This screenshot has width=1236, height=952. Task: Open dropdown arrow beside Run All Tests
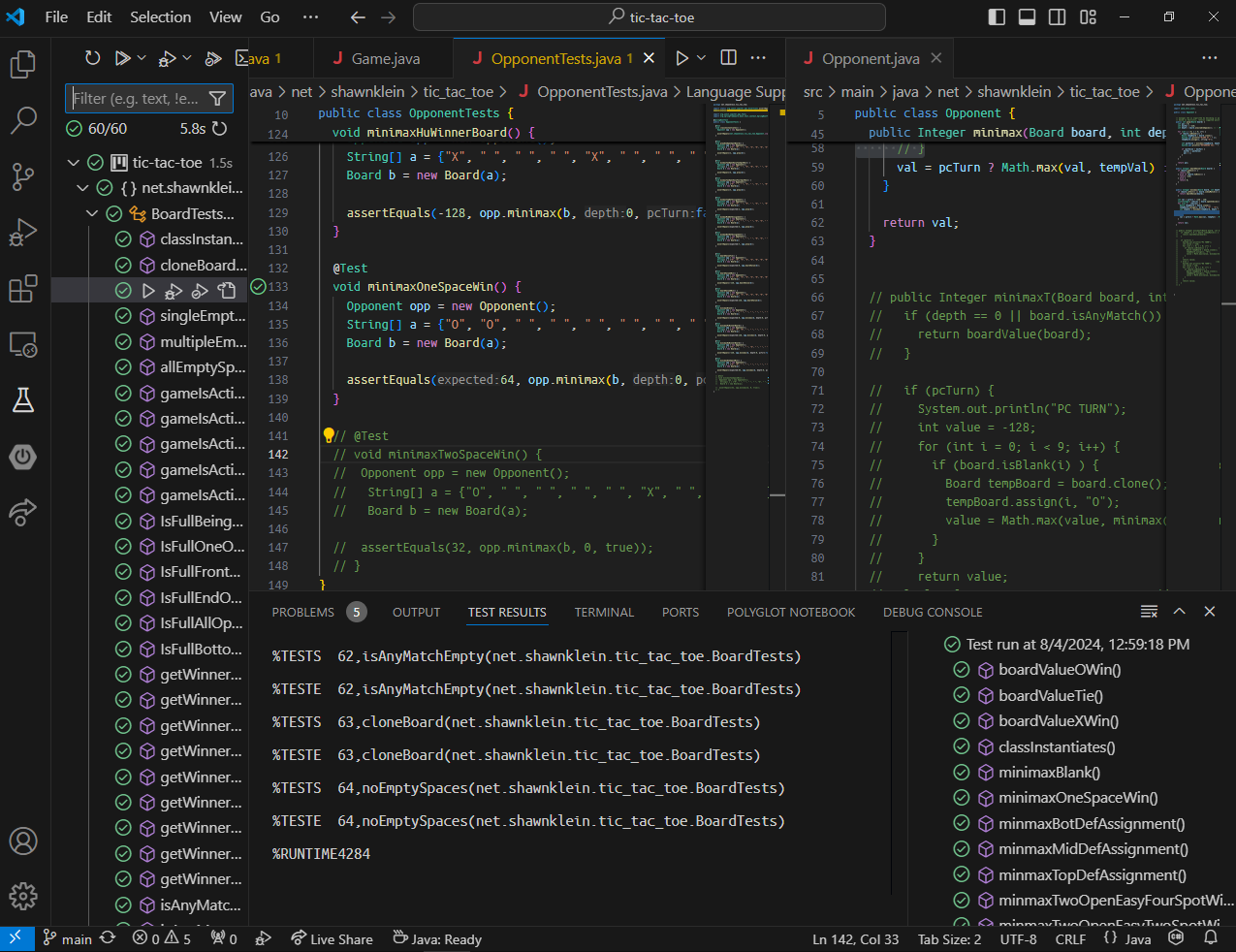(x=142, y=58)
